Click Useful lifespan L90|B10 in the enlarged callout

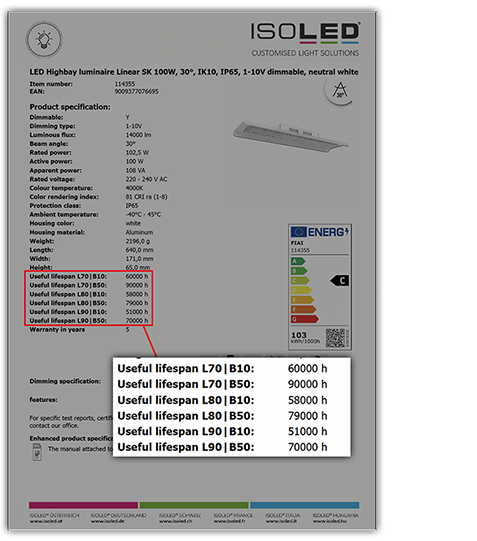186,431
